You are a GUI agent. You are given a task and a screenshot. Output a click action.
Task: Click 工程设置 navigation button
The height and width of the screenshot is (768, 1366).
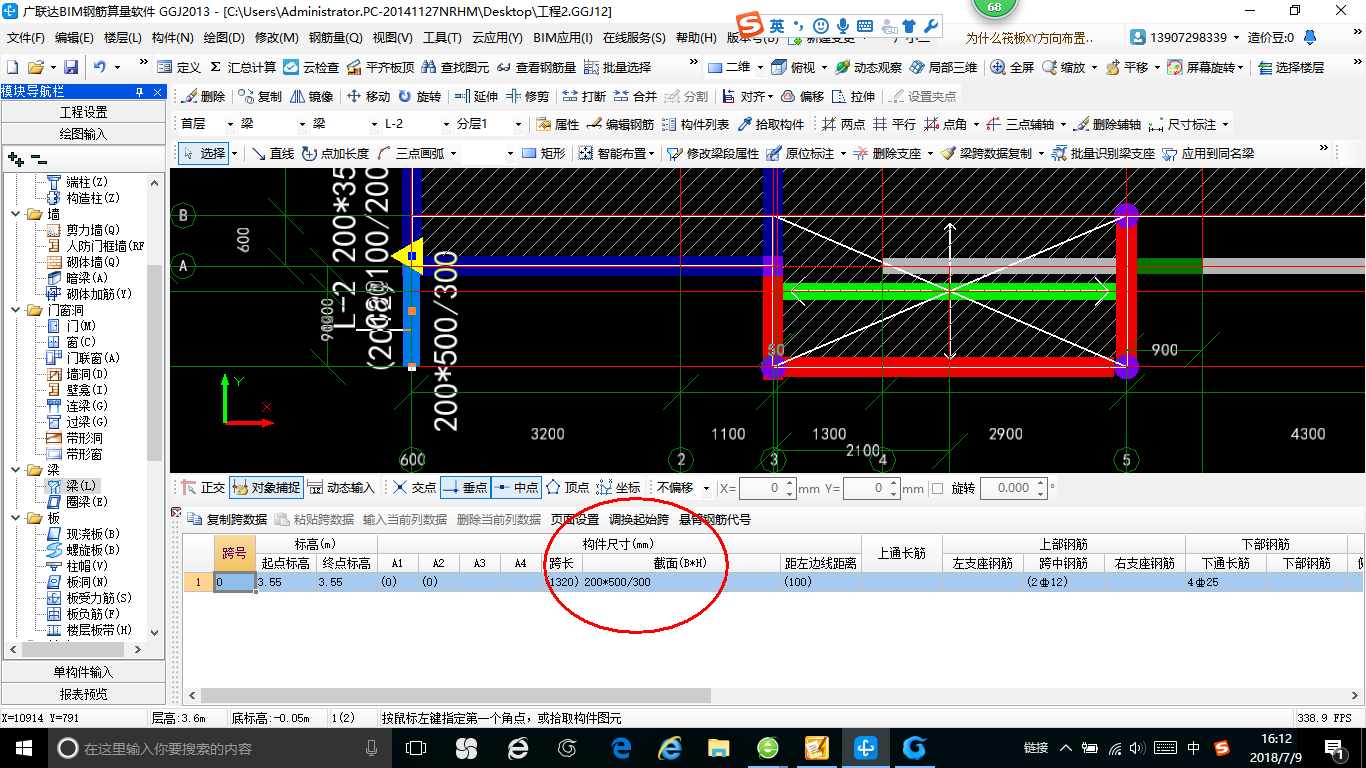point(83,112)
